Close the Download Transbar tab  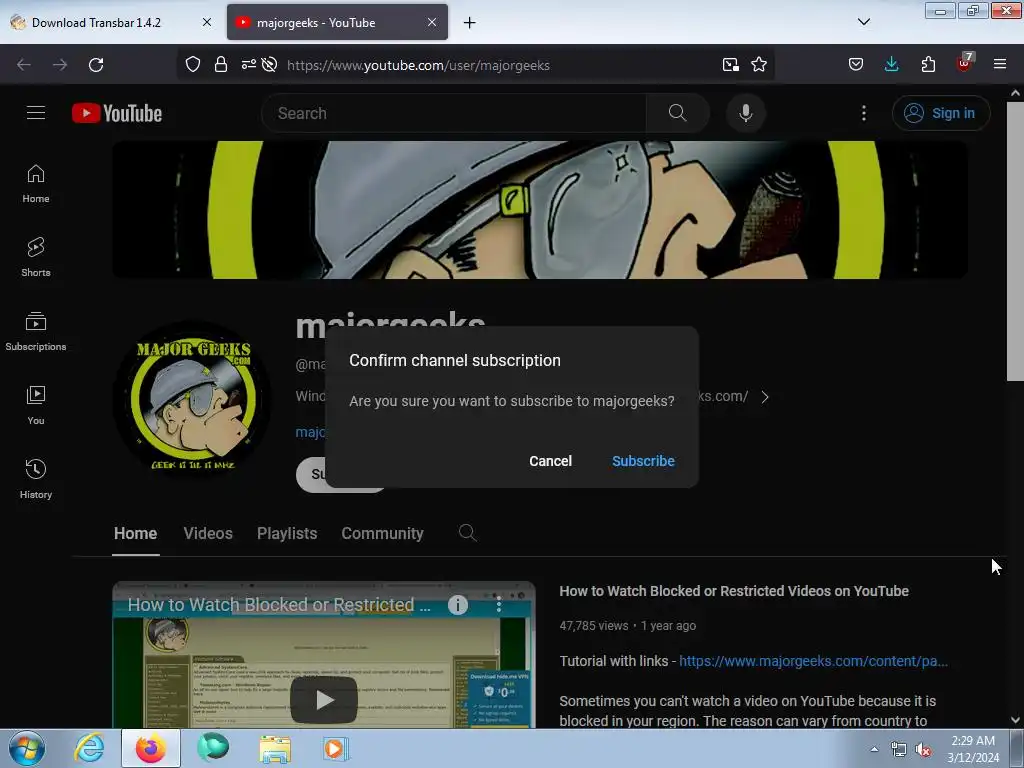click(x=206, y=22)
